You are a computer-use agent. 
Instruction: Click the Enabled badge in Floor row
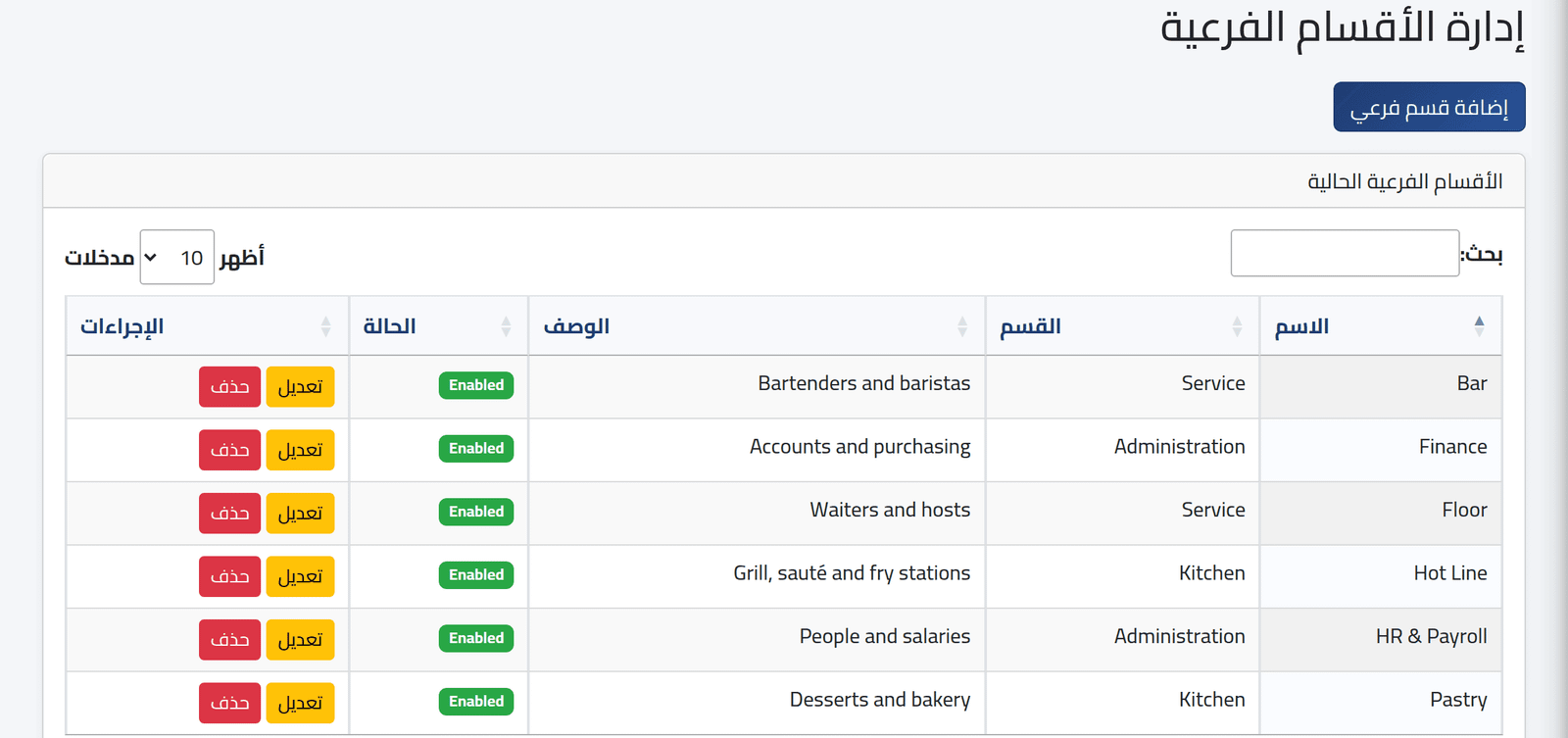click(x=476, y=512)
